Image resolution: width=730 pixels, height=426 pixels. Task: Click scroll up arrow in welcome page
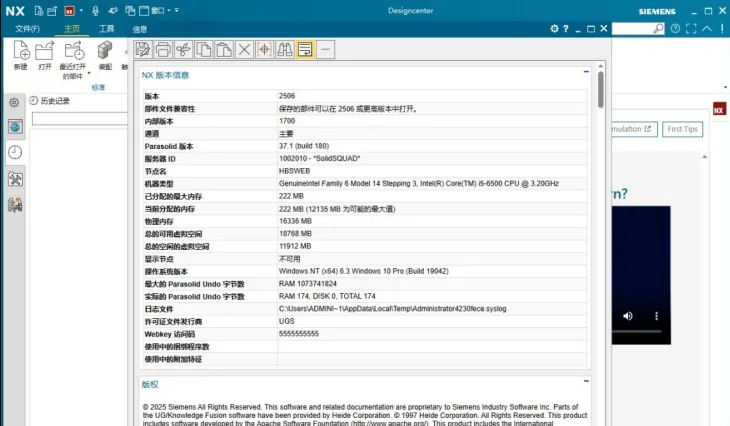point(704,157)
